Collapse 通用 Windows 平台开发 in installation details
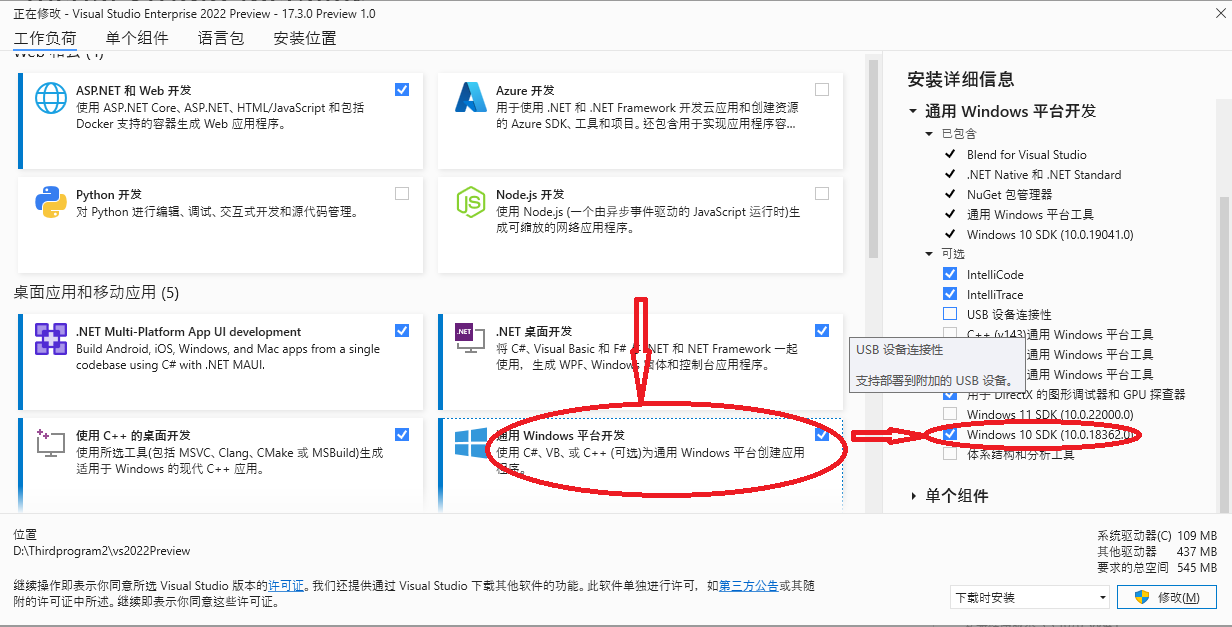1232x627 pixels. coord(913,111)
